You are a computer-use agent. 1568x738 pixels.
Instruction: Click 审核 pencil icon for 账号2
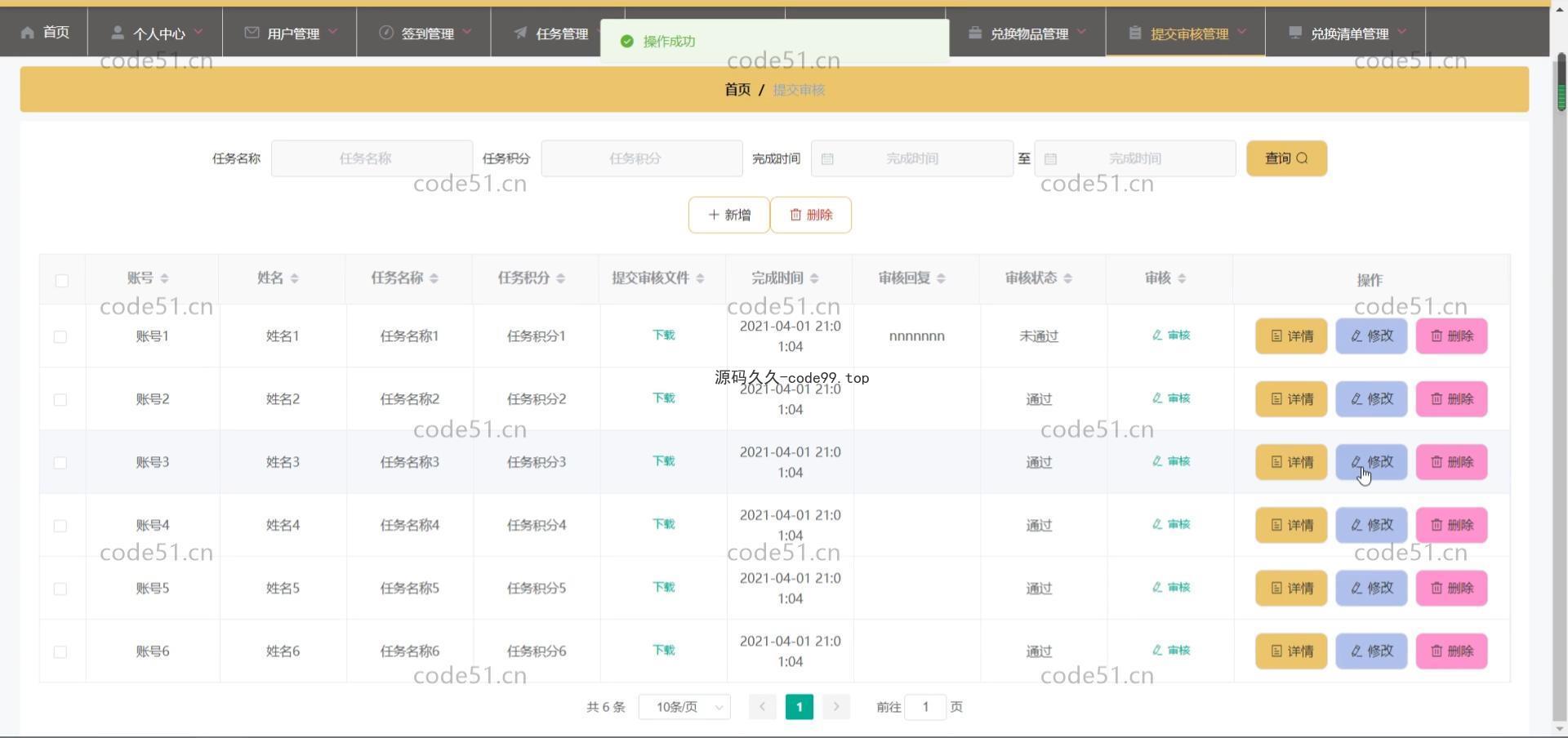tap(1157, 398)
